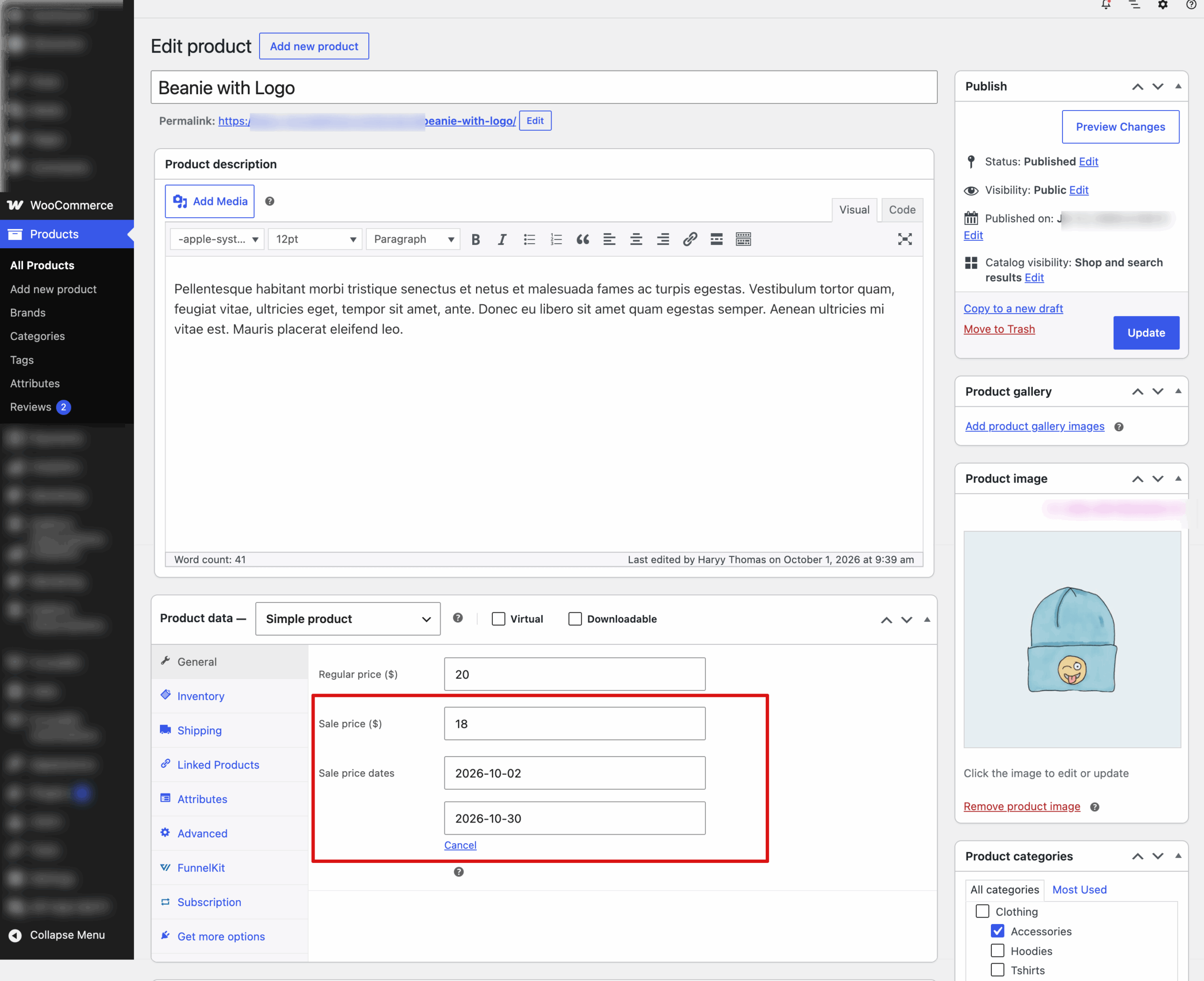1204x981 pixels.
Task: Insert a numbered list
Action: click(x=556, y=239)
